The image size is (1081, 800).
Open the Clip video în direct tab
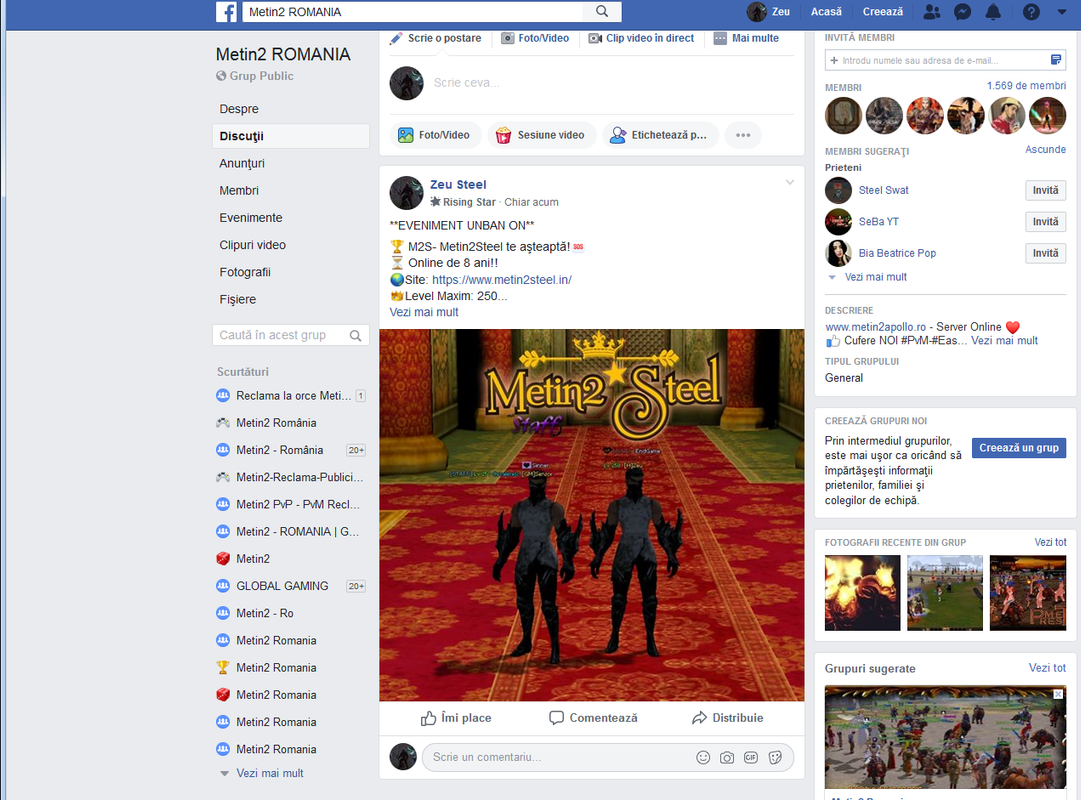(641, 39)
